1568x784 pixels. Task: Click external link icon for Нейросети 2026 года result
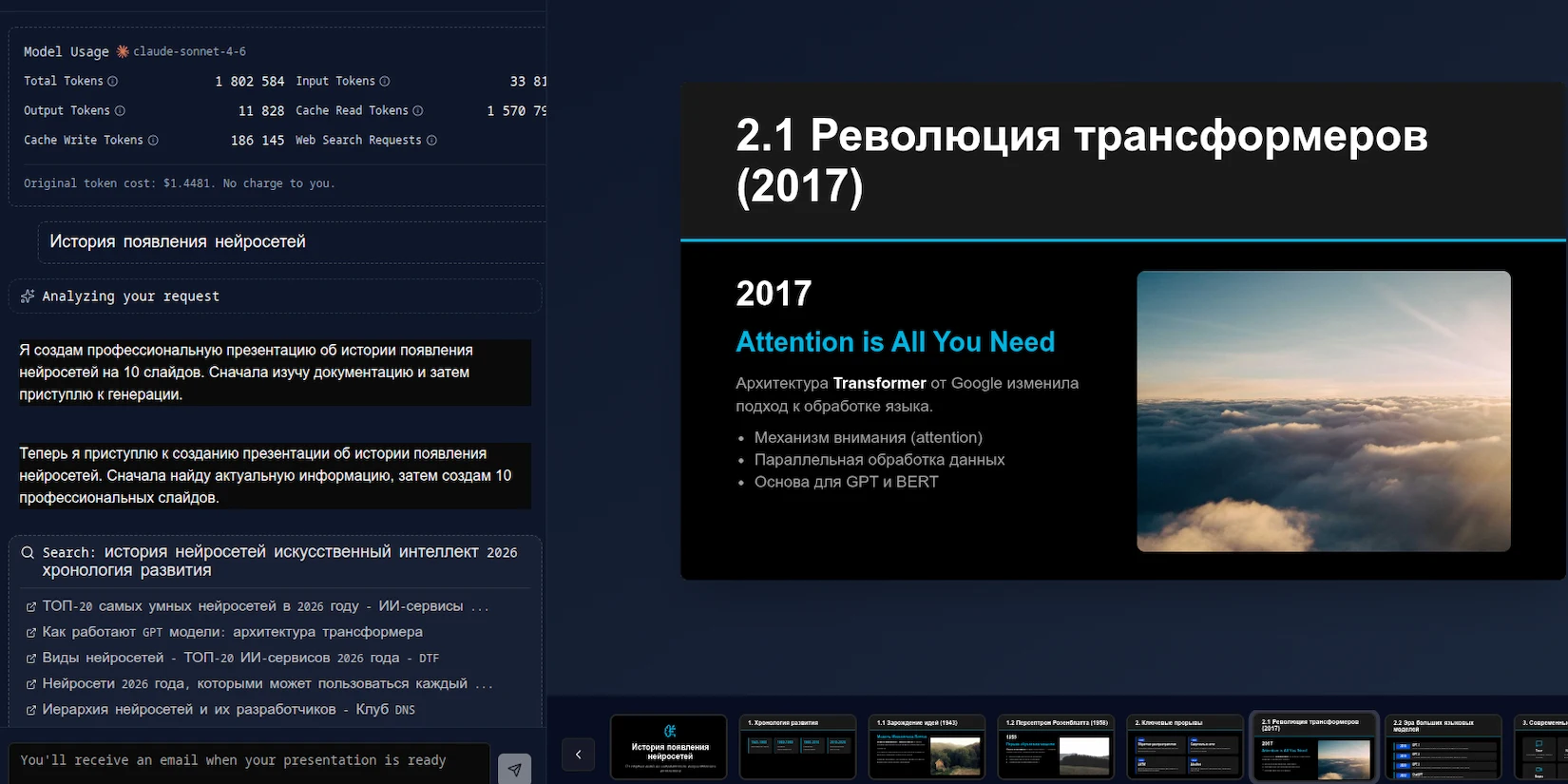pyautogui.click(x=31, y=684)
